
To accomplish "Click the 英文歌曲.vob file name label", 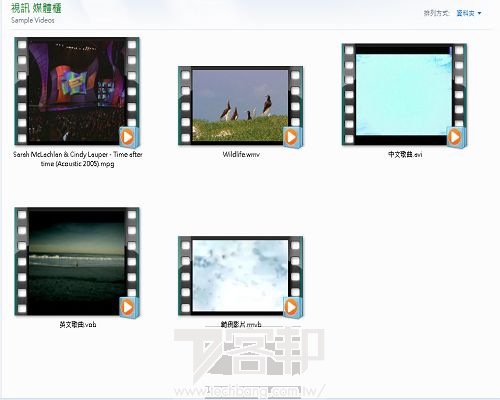I will tap(78, 324).
